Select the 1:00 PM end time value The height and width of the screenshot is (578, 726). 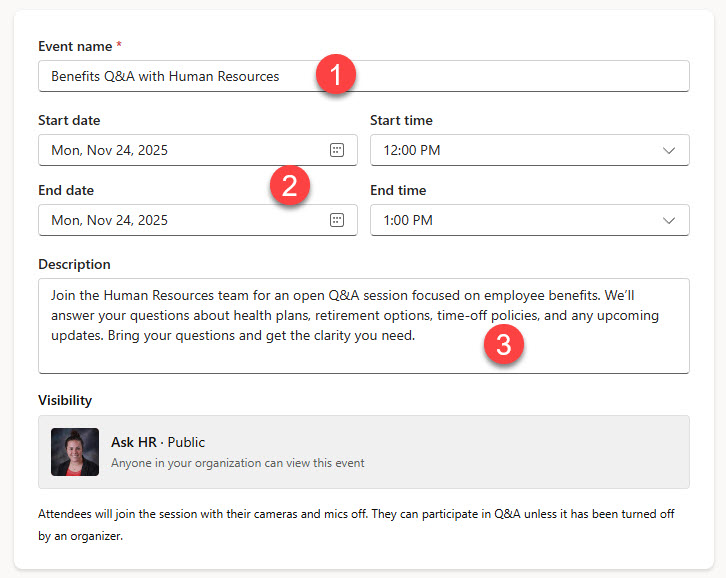pos(408,220)
